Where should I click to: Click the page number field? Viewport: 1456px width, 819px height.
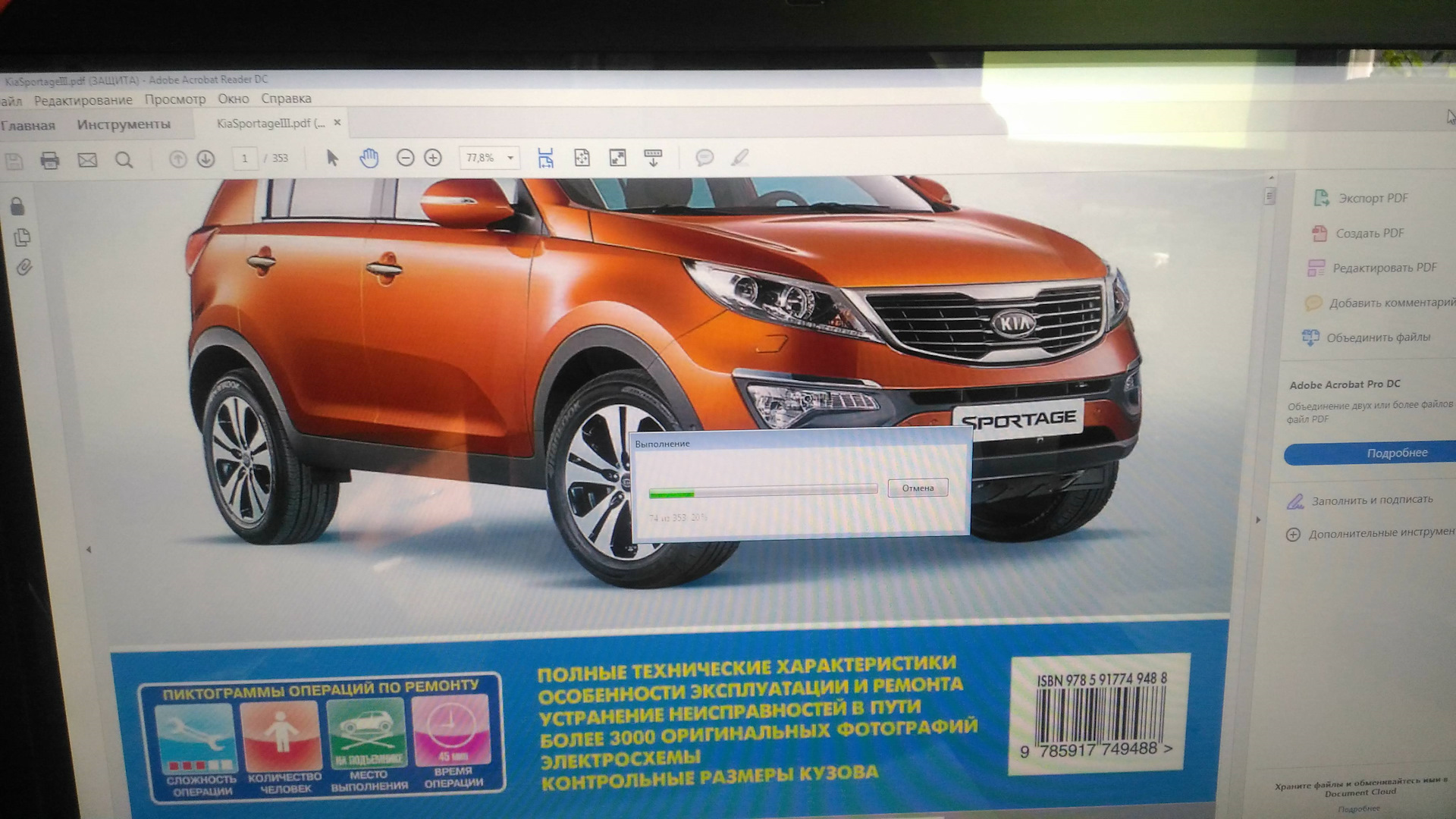point(244,158)
